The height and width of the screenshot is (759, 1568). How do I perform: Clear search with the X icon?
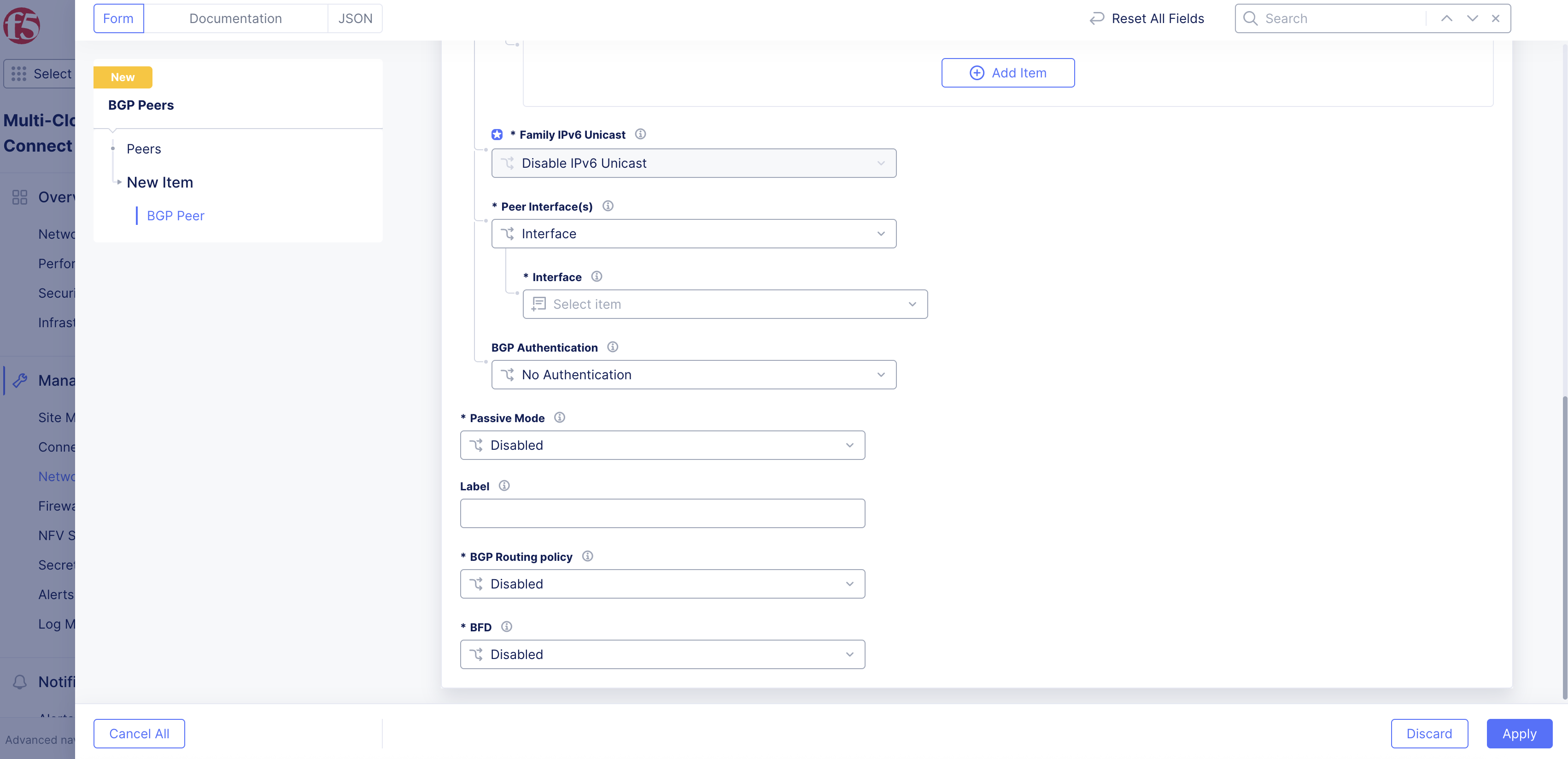click(1496, 18)
